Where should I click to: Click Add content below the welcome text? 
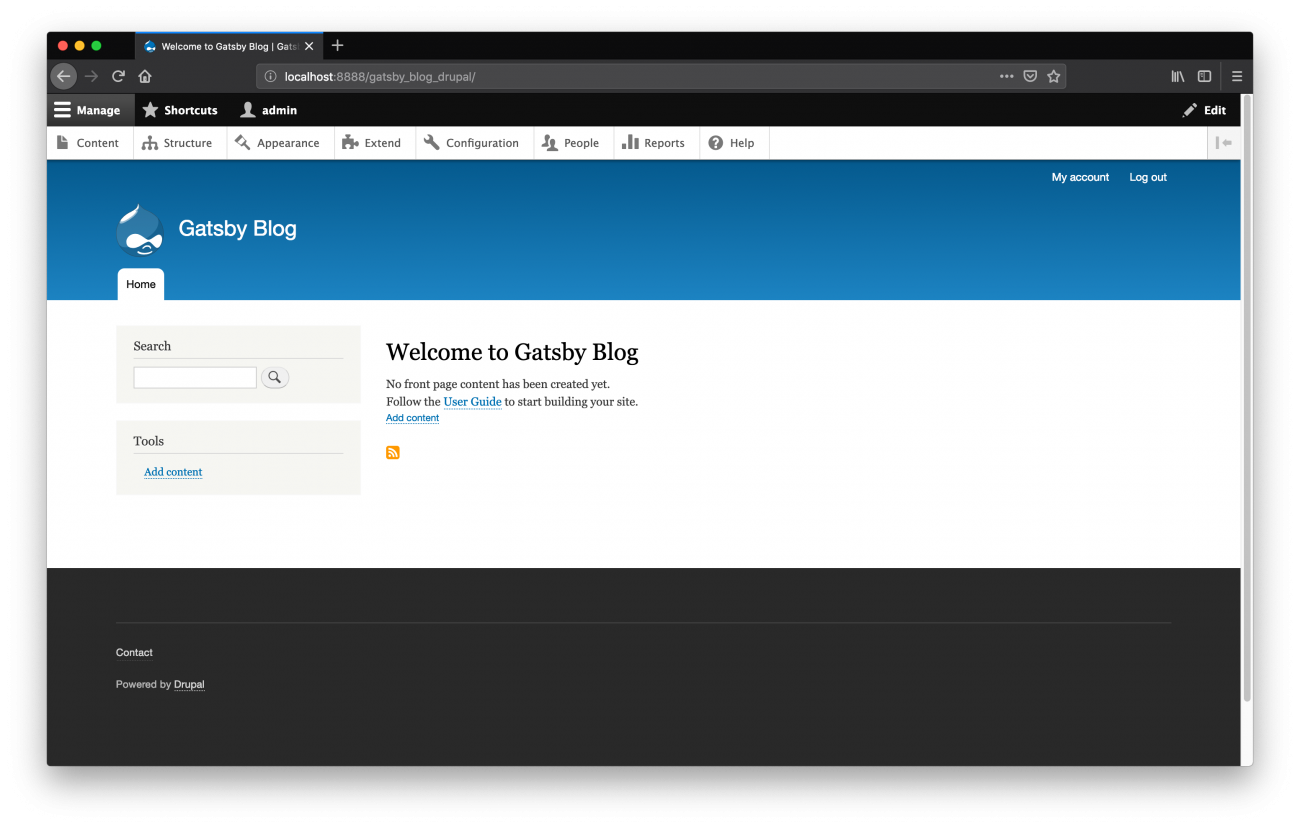412,418
